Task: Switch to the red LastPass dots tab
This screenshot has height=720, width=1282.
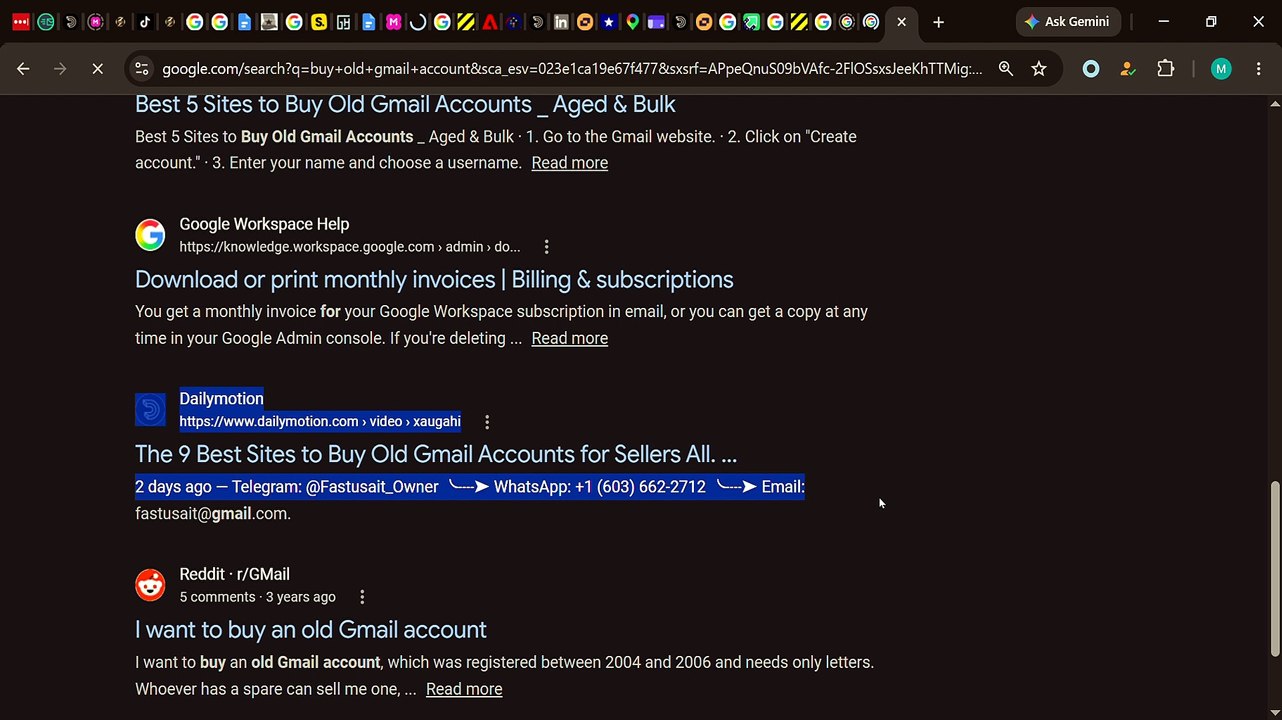Action: coord(21,22)
